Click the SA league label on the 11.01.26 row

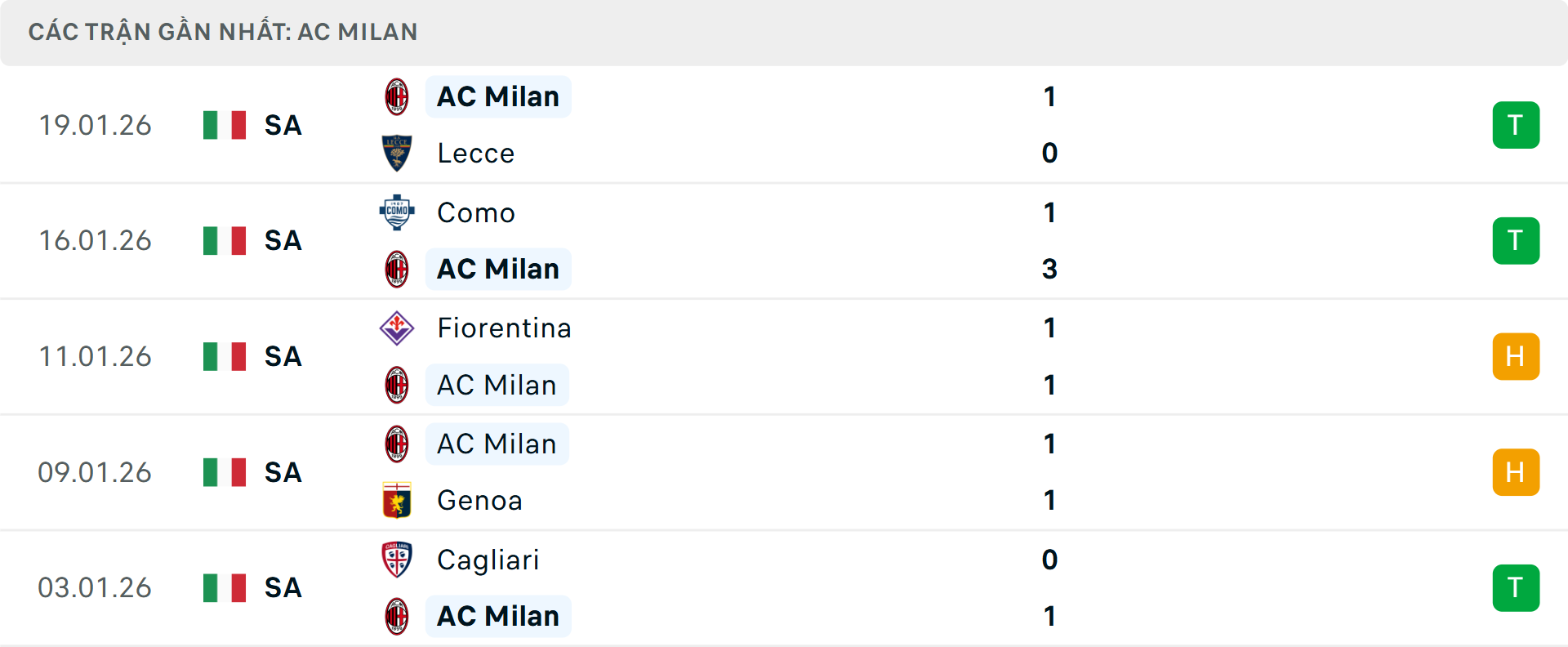282,356
